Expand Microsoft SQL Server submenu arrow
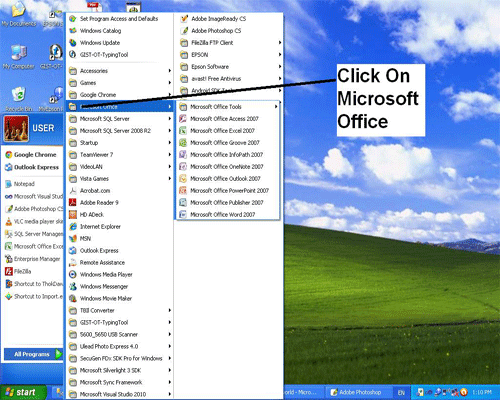The width and height of the screenshot is (500, 400). [170, 119]
